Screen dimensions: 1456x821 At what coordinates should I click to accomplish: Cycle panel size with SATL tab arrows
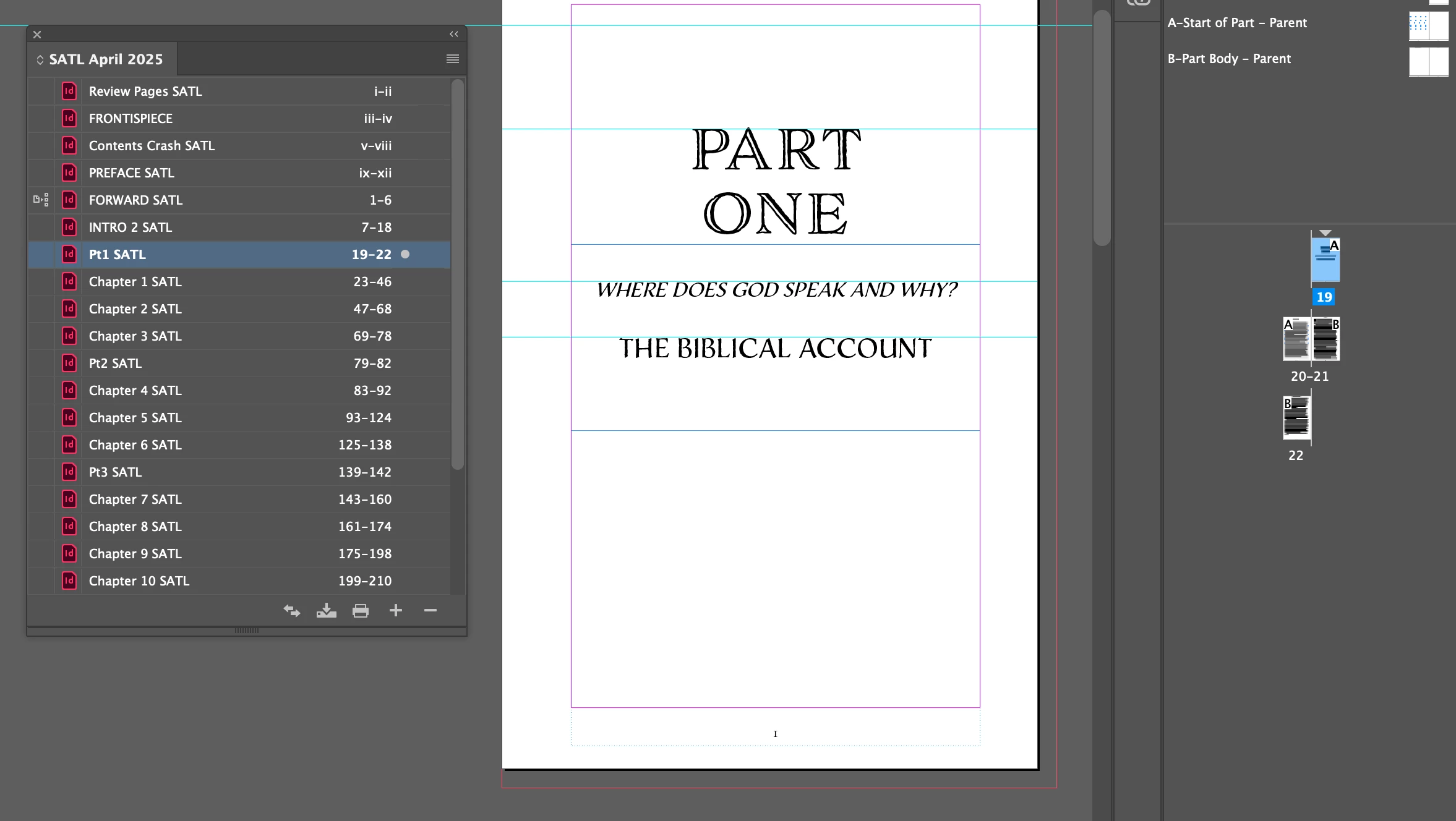point(40,60)
